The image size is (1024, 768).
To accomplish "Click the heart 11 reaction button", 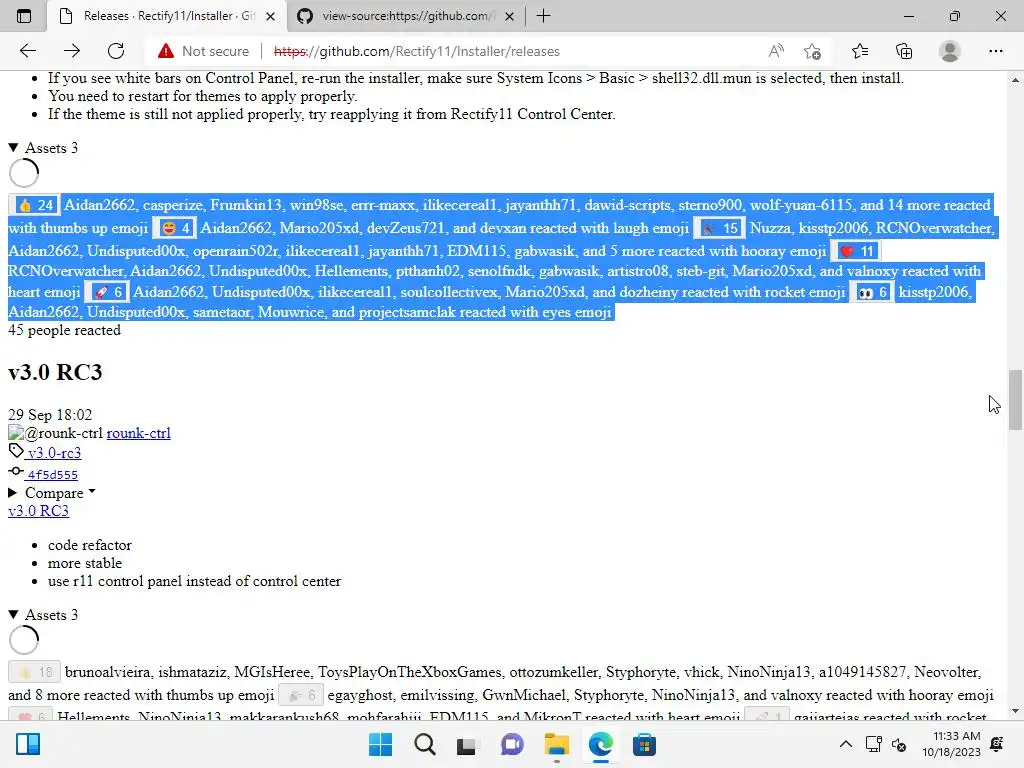I will 856,251.
